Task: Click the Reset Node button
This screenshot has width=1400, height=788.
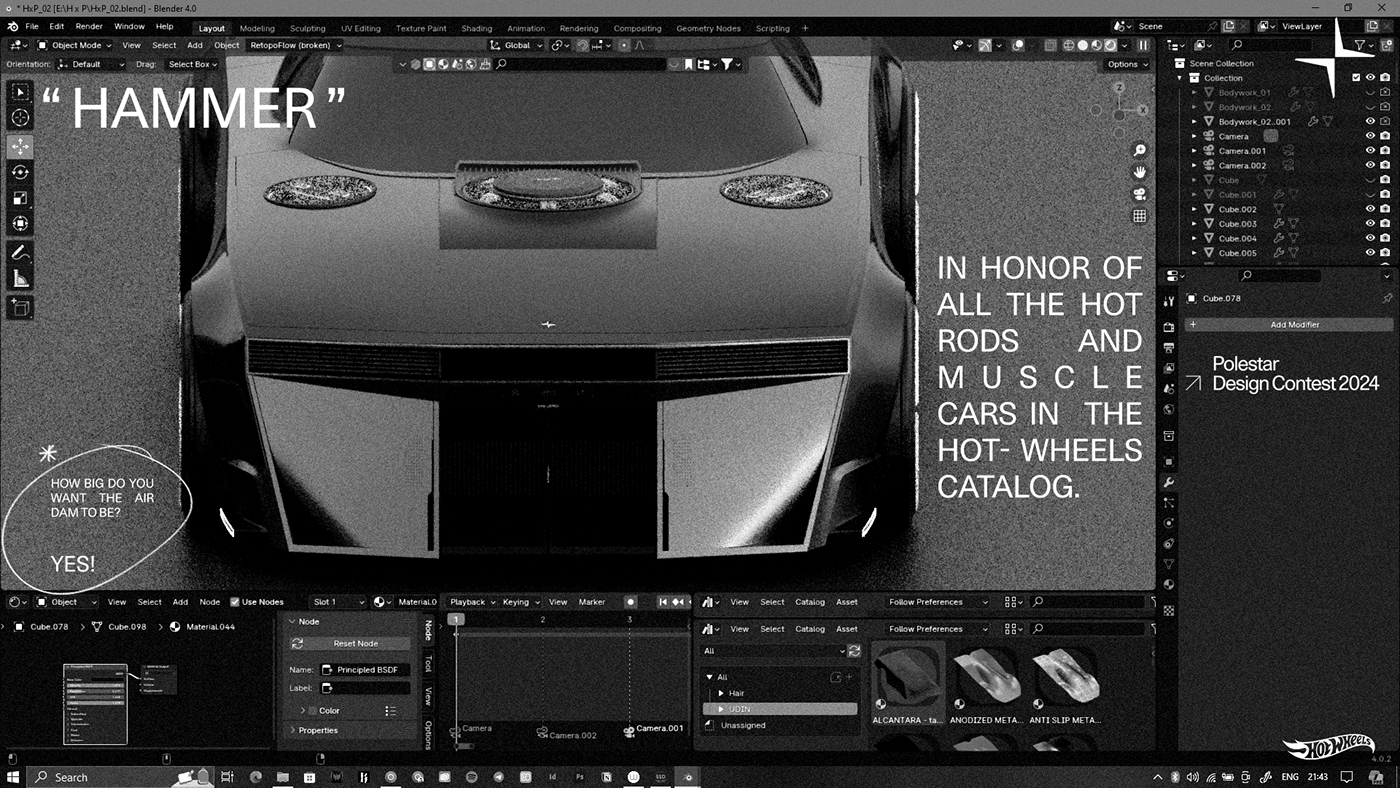Action: coord(348,644)
